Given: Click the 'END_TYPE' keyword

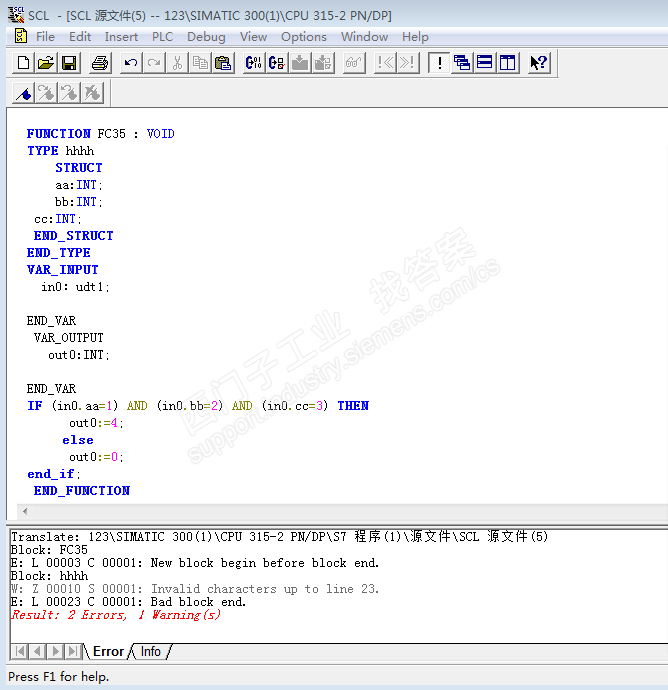Looking at the screenshot, I should point(59,253).
